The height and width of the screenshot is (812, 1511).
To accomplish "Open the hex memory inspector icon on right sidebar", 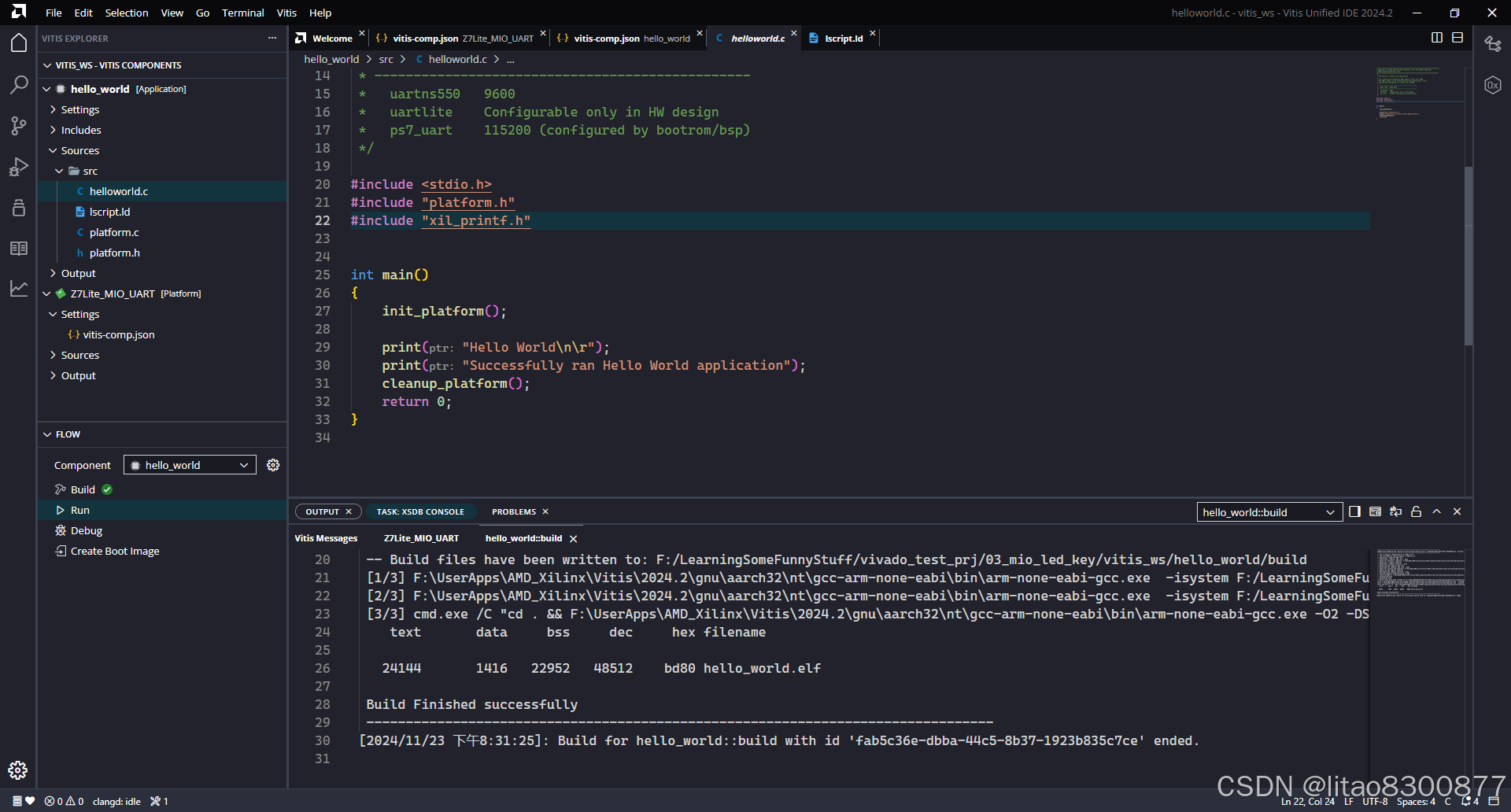I will click(1493, 85).
